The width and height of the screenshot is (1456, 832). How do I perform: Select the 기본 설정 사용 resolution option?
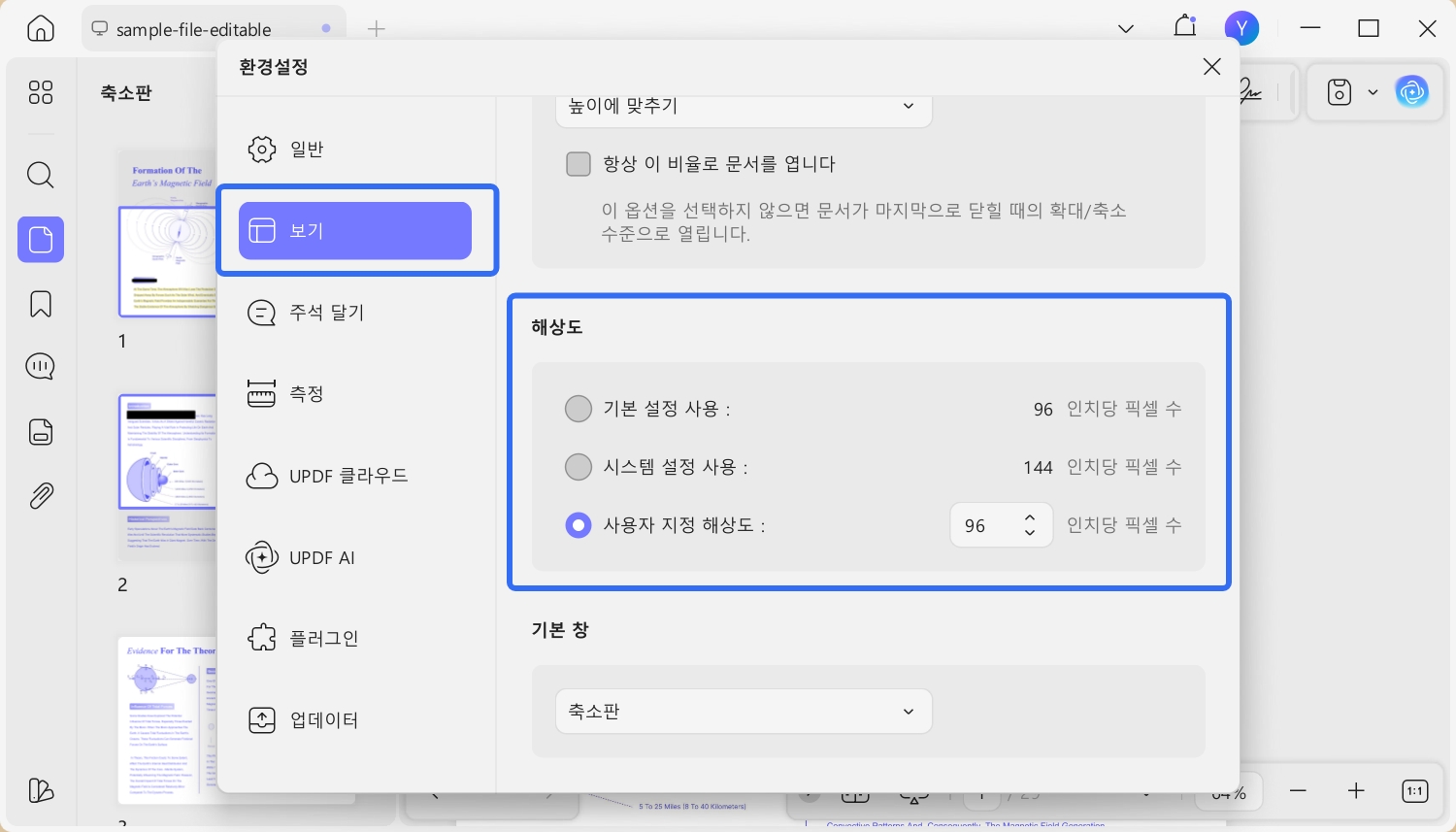click(x=579, y=409)
